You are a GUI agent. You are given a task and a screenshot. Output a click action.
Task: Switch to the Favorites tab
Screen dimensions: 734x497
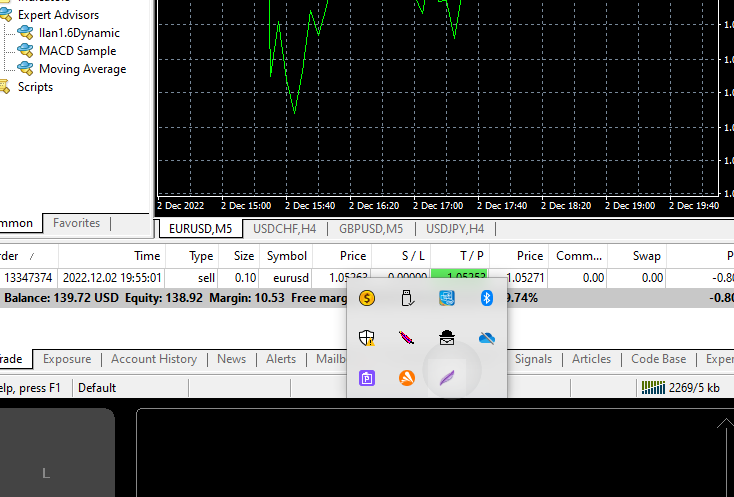[x=76, y=223]
